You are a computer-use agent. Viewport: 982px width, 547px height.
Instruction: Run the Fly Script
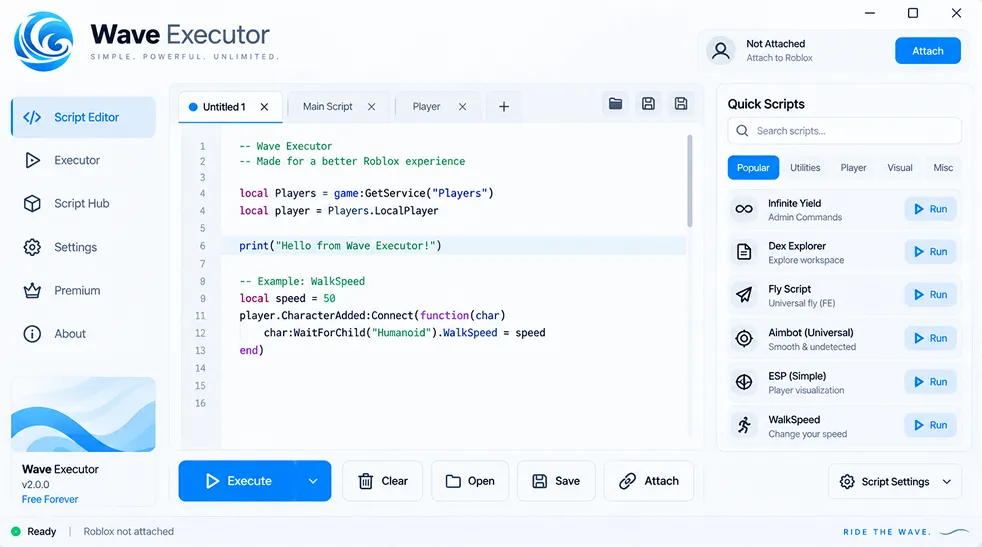[930, 294]
